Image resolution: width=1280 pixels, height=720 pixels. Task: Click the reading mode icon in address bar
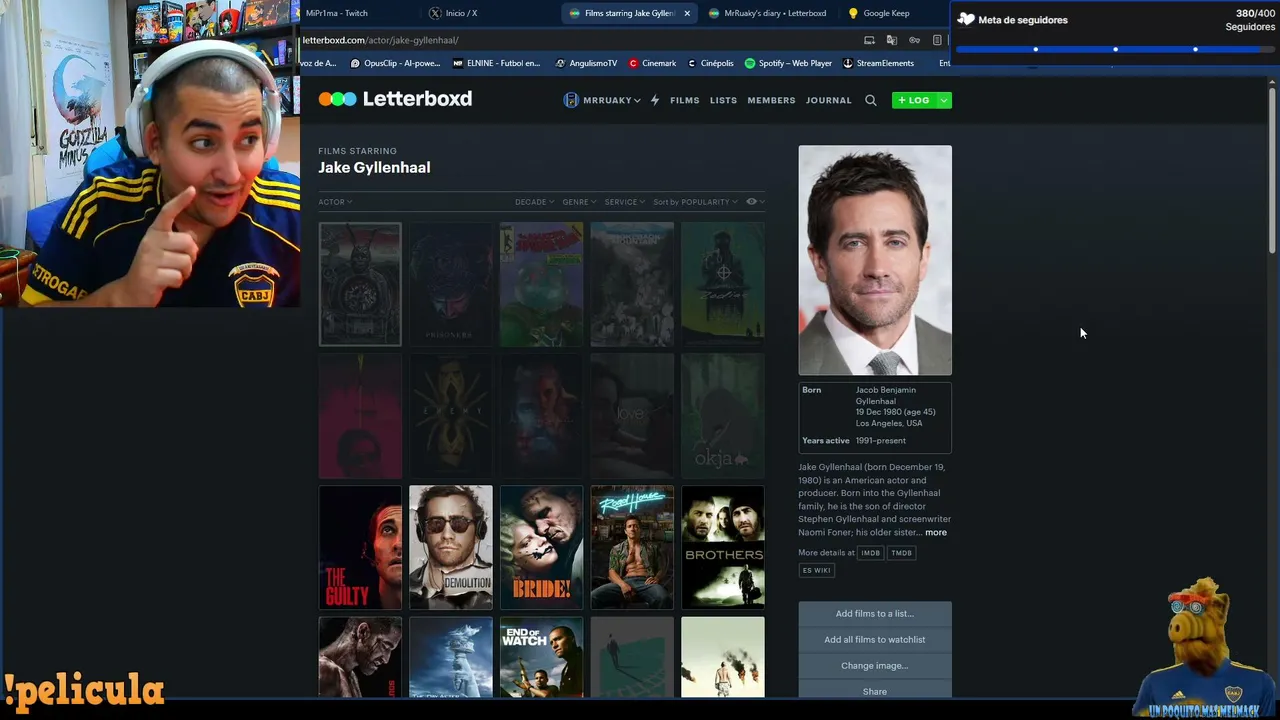pos(937,40)
